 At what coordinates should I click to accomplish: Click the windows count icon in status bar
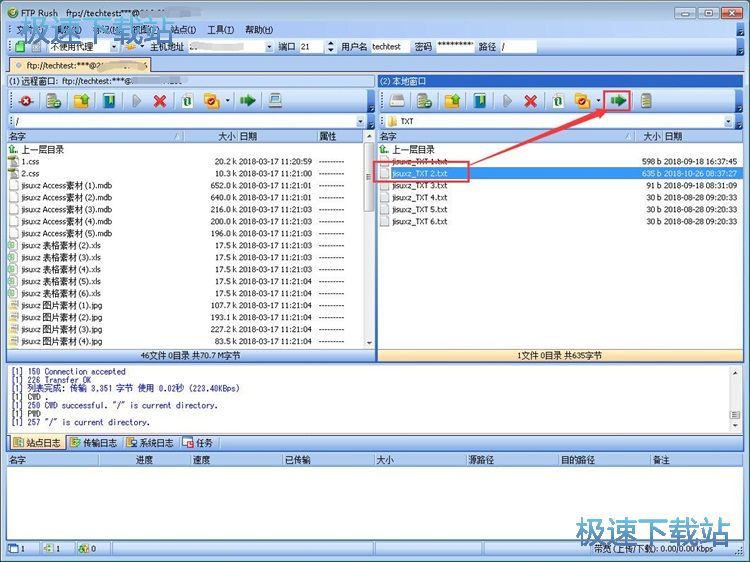click(13, 548)
